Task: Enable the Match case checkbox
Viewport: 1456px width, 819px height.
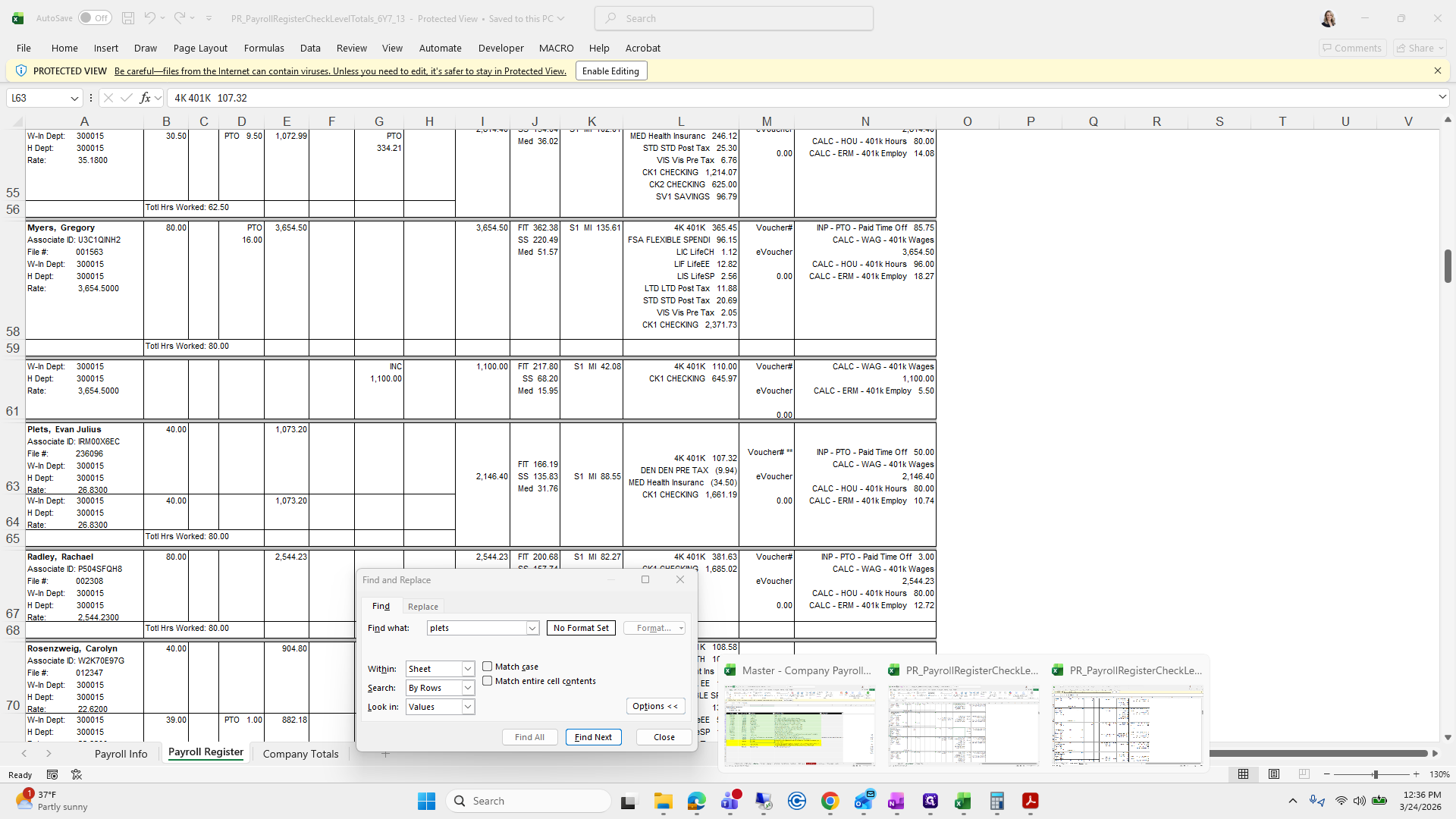Action: (488, 667)
